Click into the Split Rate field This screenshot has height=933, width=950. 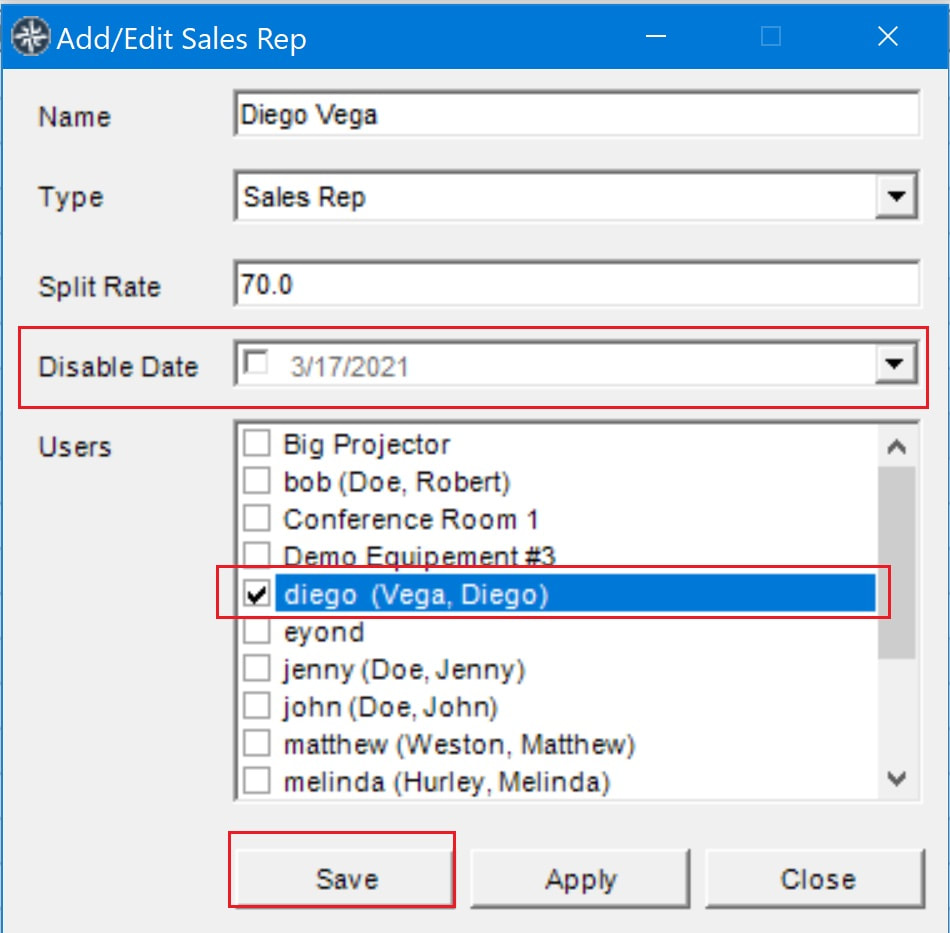click(576, 284)
